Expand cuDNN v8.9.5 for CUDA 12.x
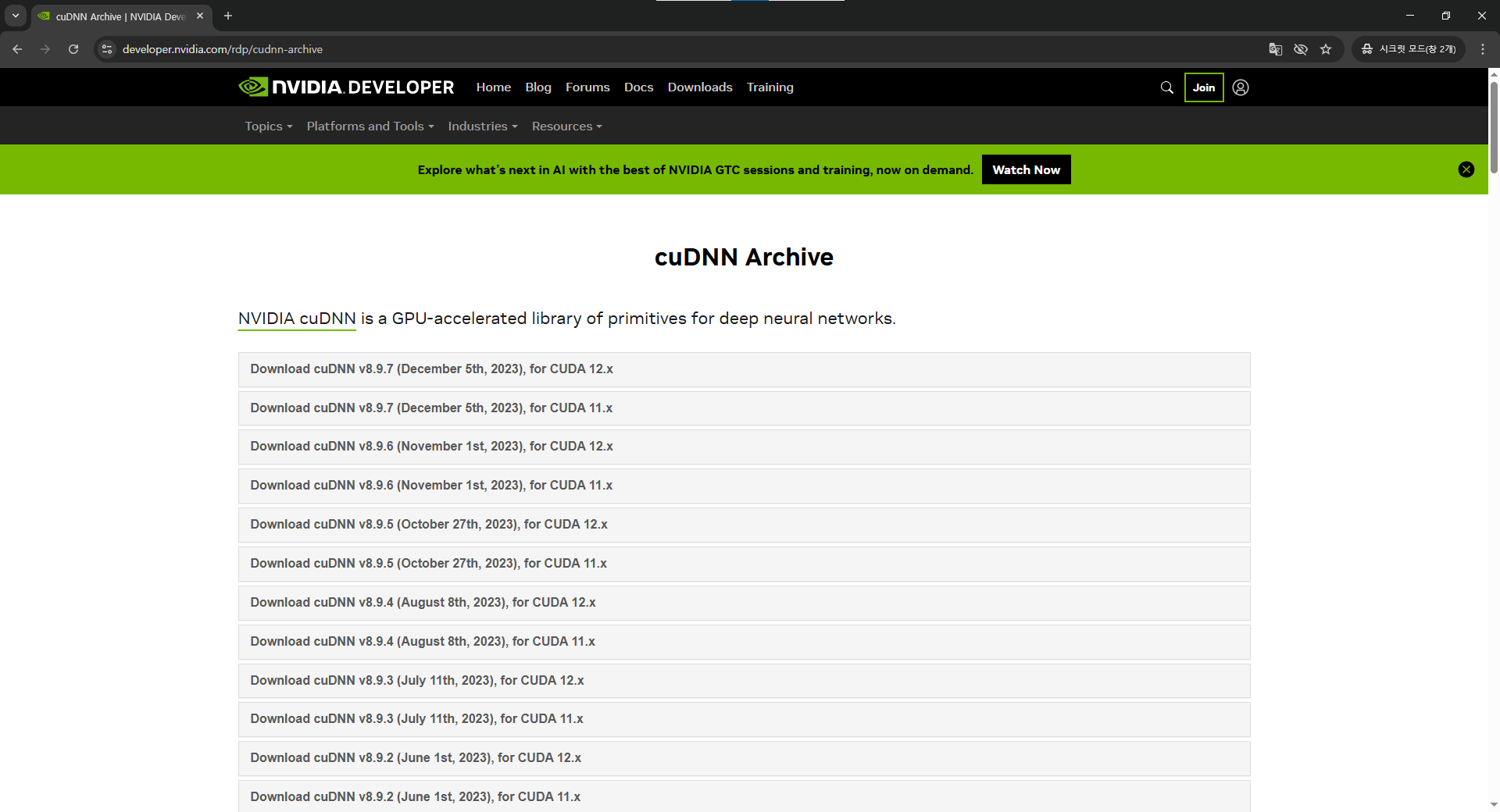 coord(744,525)
